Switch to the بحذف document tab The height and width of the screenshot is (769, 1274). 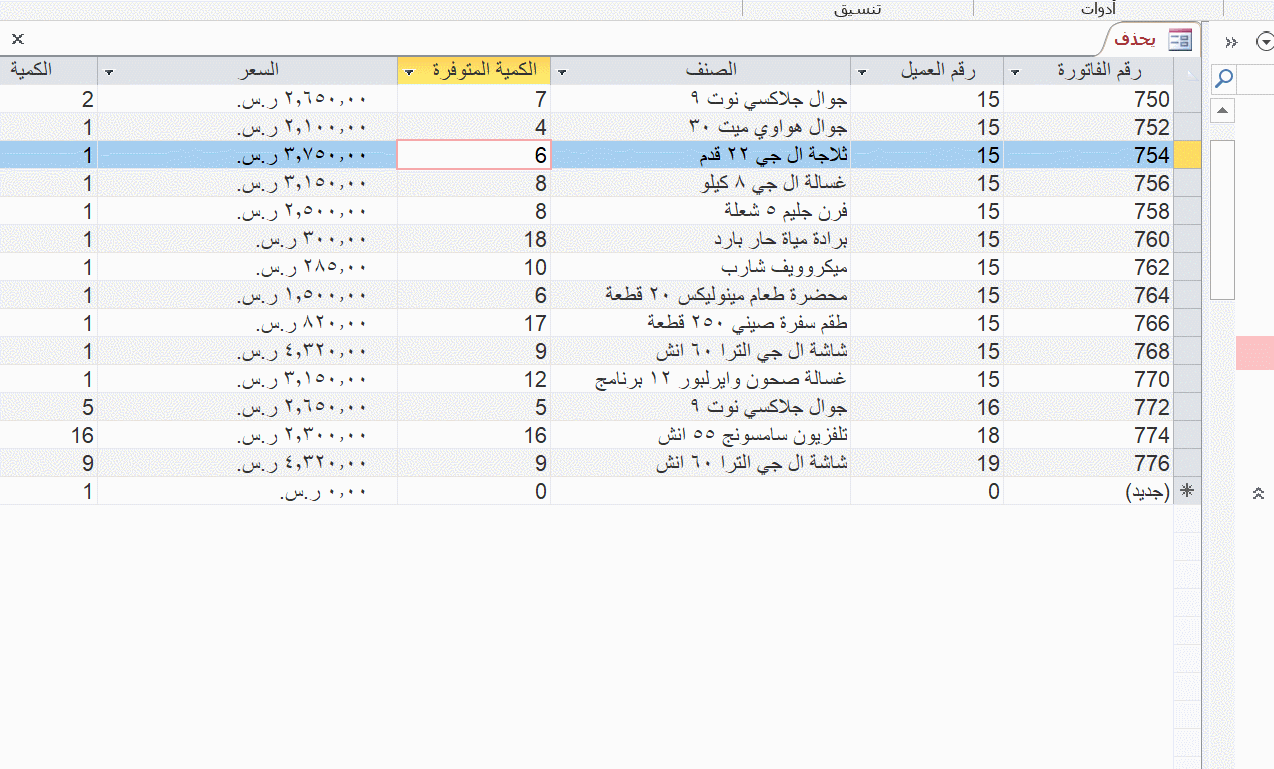click(1135, 40)
